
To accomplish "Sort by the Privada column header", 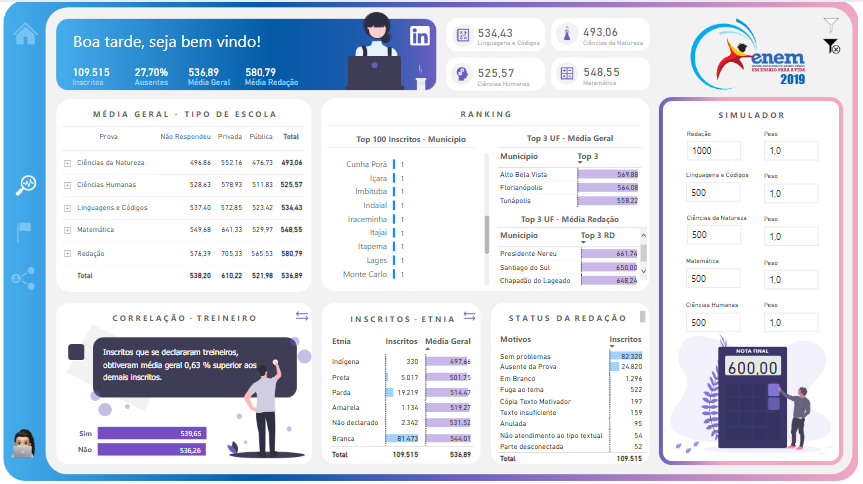I will tap(229, 136).
